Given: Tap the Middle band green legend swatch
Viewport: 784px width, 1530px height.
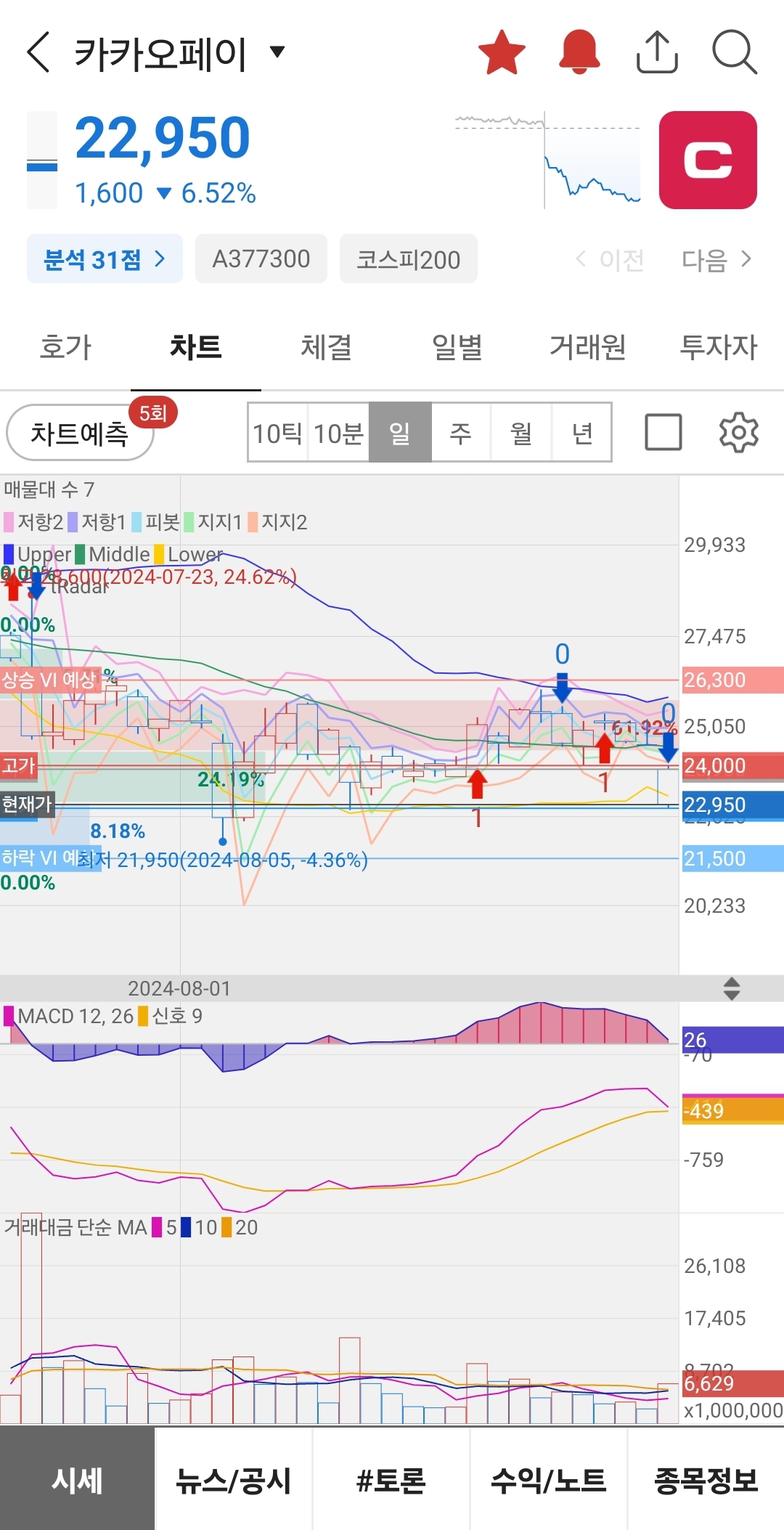Looking at the screenshot, I should pyautogui.click(x=80, y=555).
